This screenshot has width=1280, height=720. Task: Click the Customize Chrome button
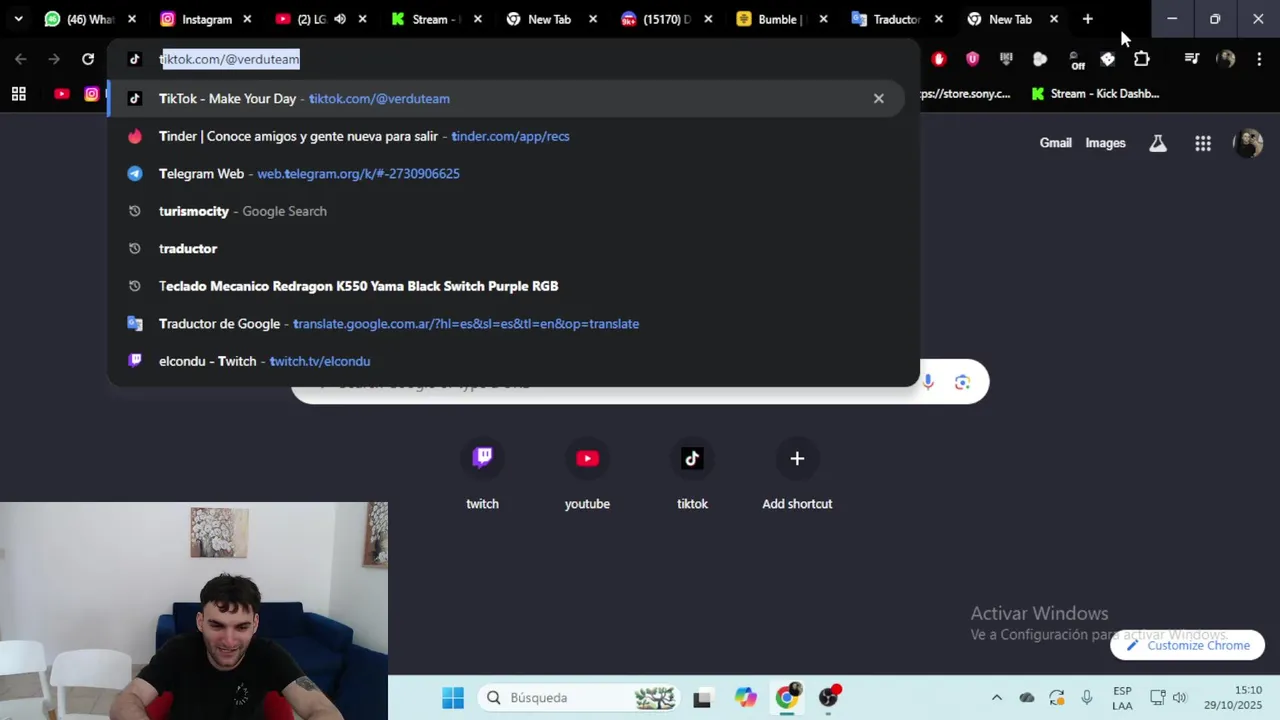(1187, 645)
